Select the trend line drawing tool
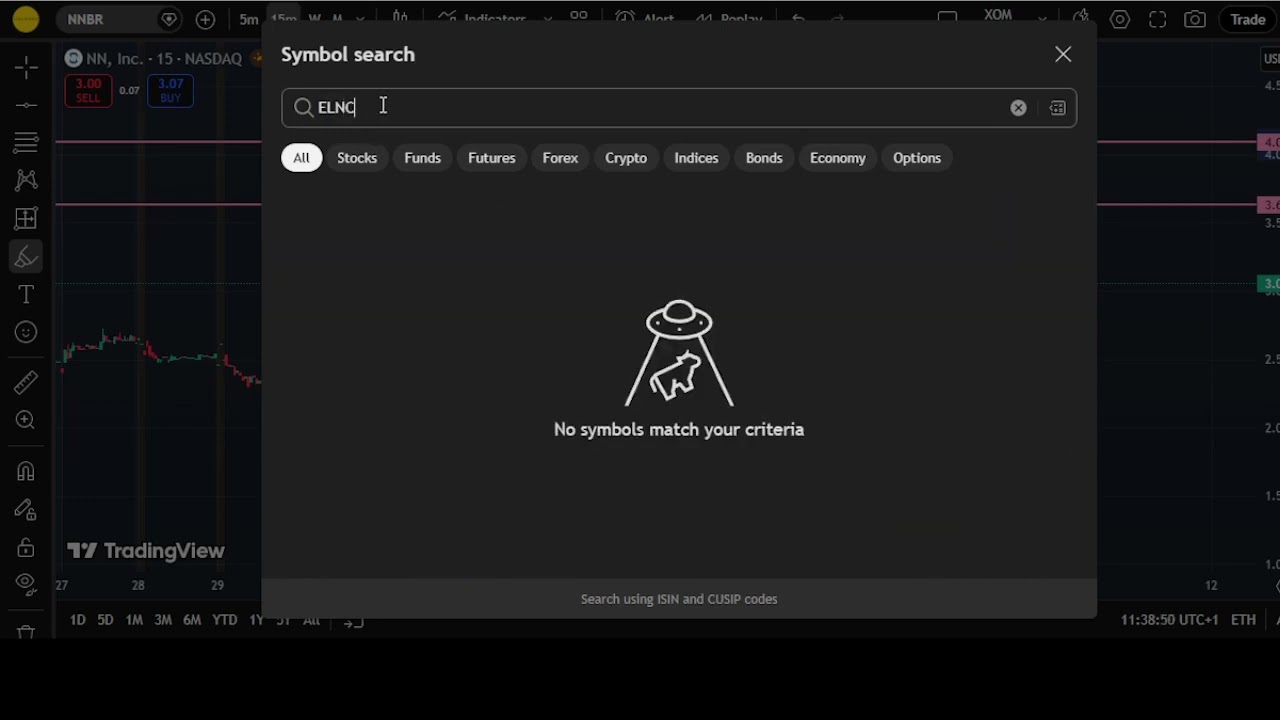Screen dimensions: 1280x720 coord(26,105)
